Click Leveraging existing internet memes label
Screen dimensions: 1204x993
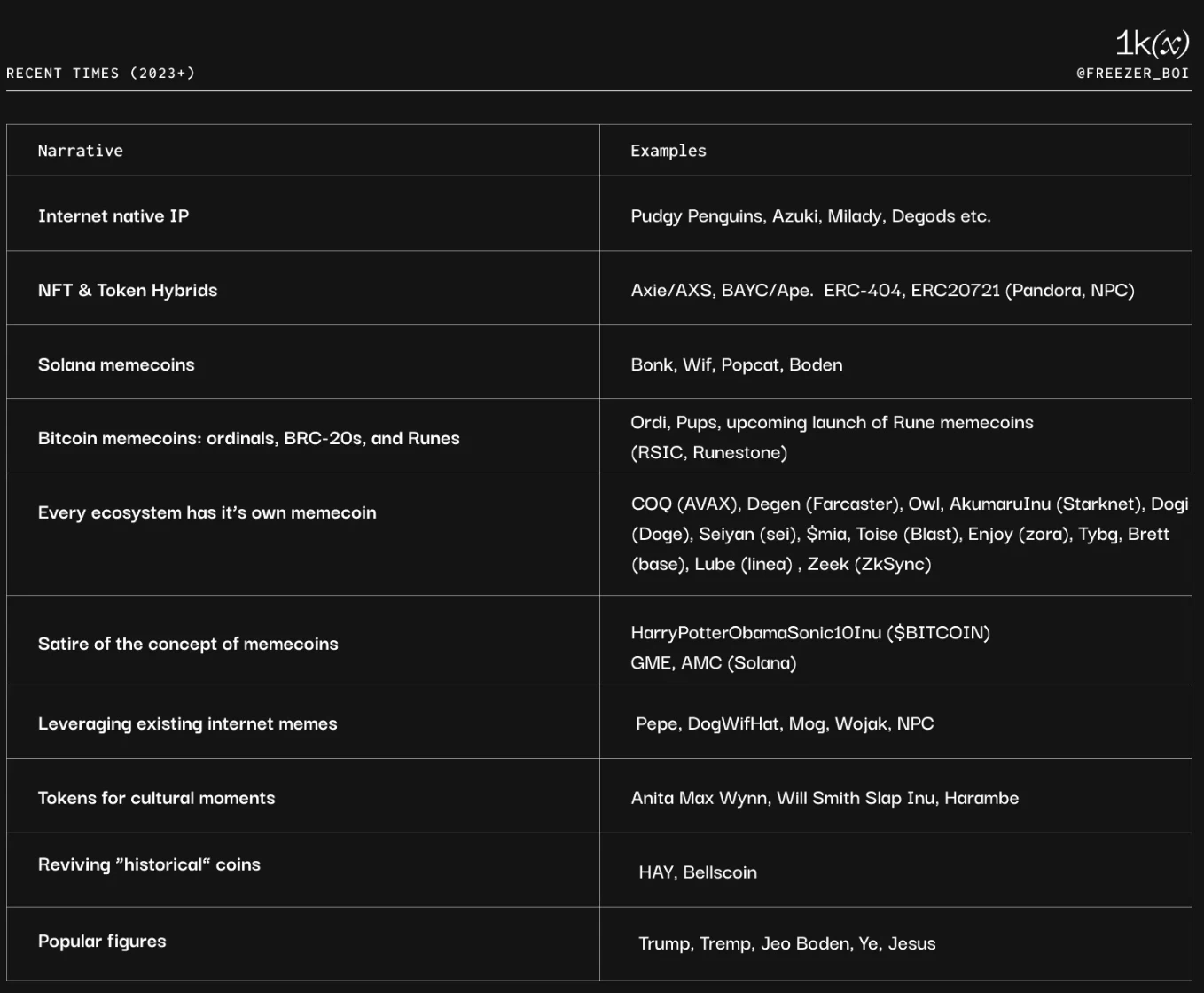(188, 723)
